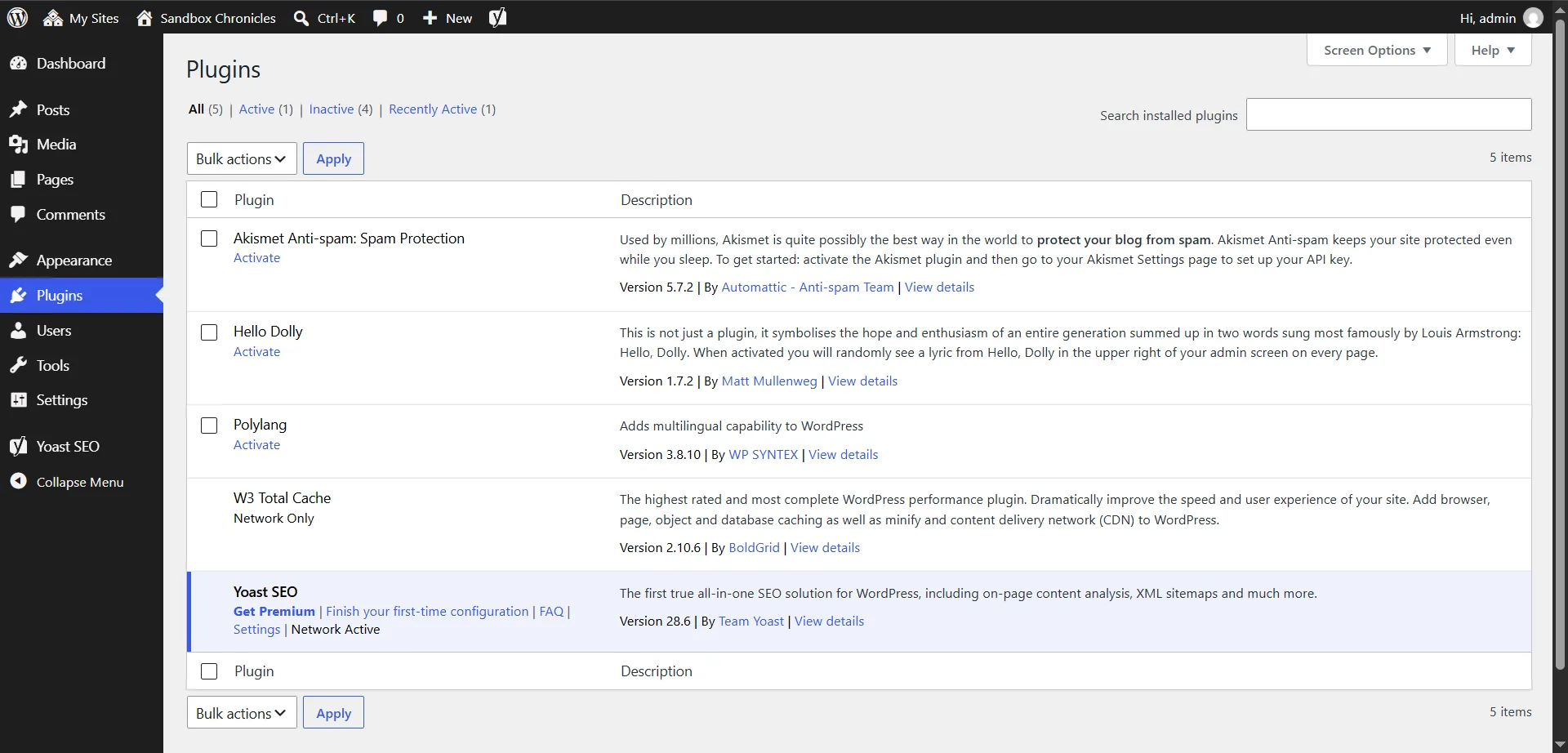The height and width of the screenshot is (753, 1568).
Task: Tick the select-all checkbox in table footer
Action: click(x=209, y=671)
